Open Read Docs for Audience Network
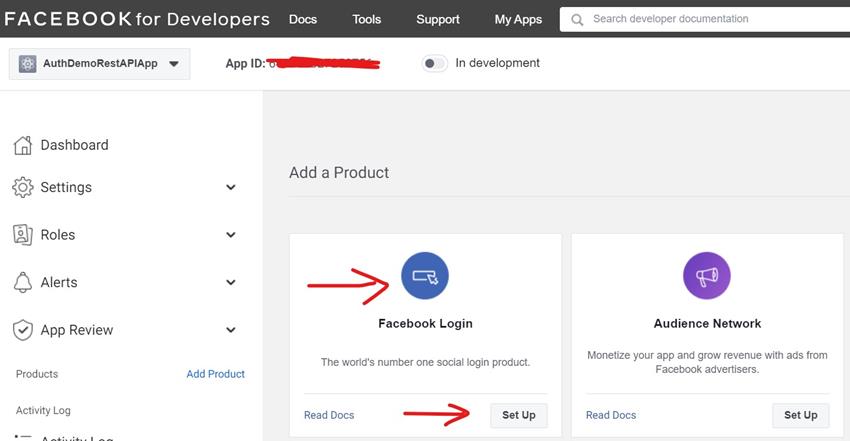850x441 pixels. point(611,415)
